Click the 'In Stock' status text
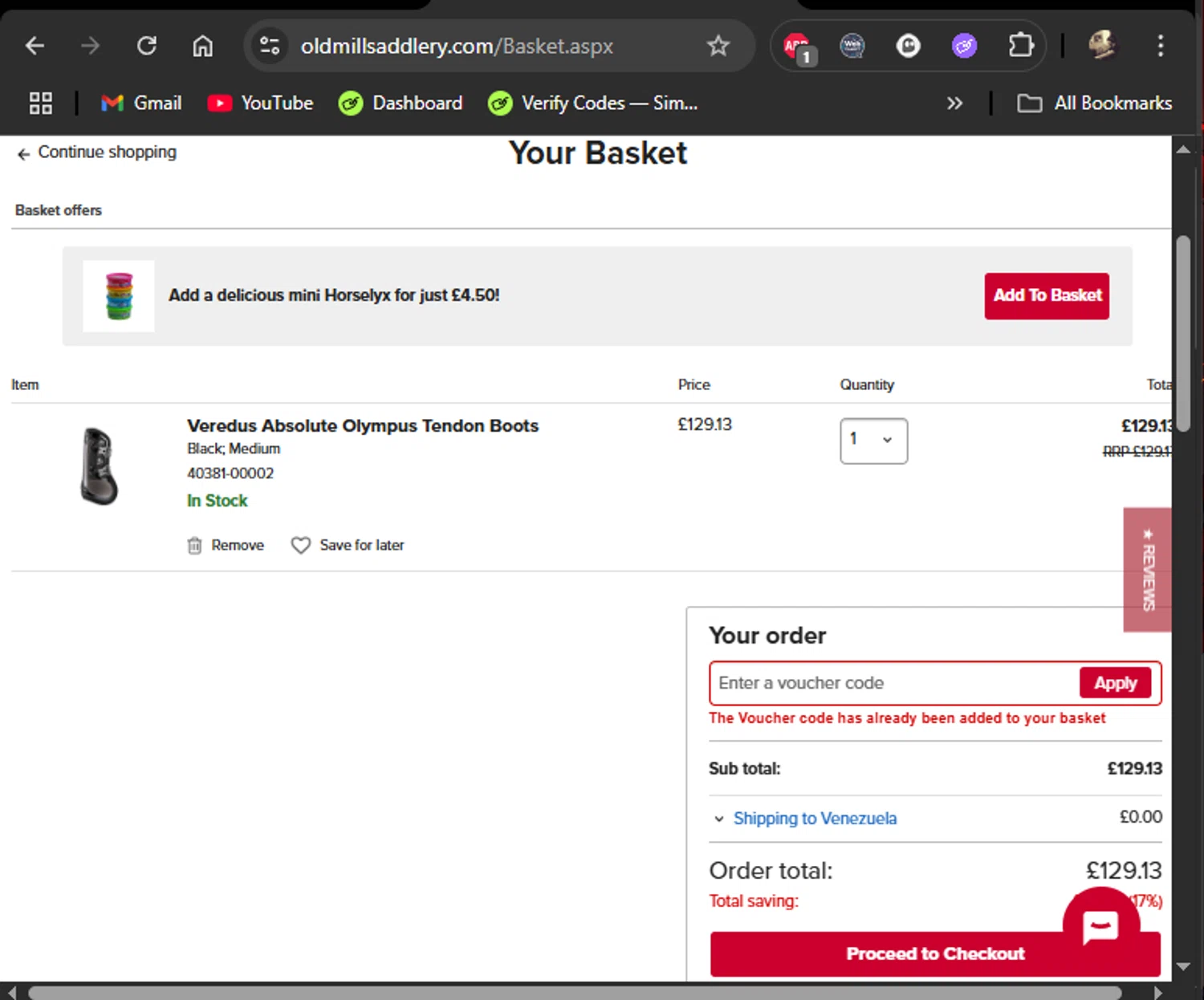Image resolution: width=1204 pixels, height=1000 pixels. 218,501
